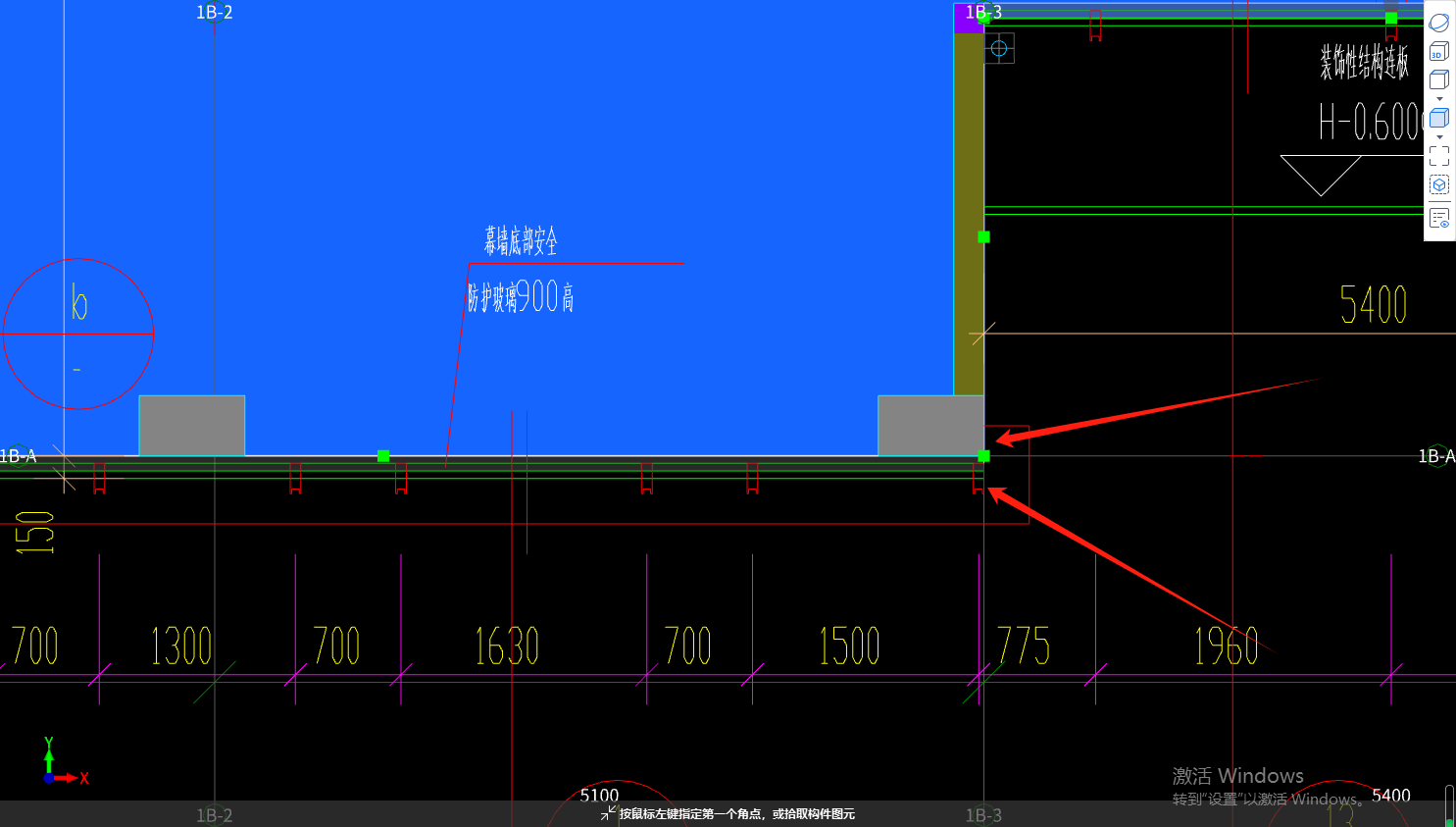Click the 1B-2 axis label at top
This screenshot has width=1456, height=827.
pos(214,13)
